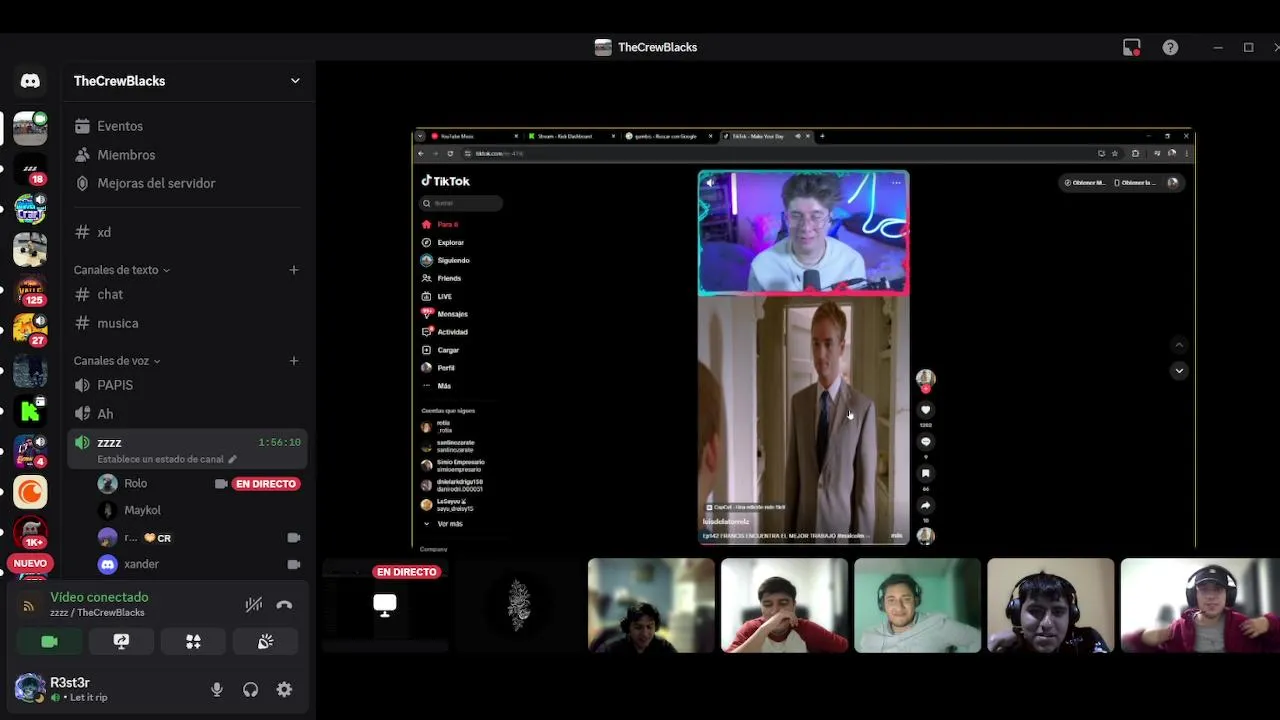Open TheCrewBlacks server dropdown menu
This screenshot has width=1280, height=720.
click(x=295, y=81)
